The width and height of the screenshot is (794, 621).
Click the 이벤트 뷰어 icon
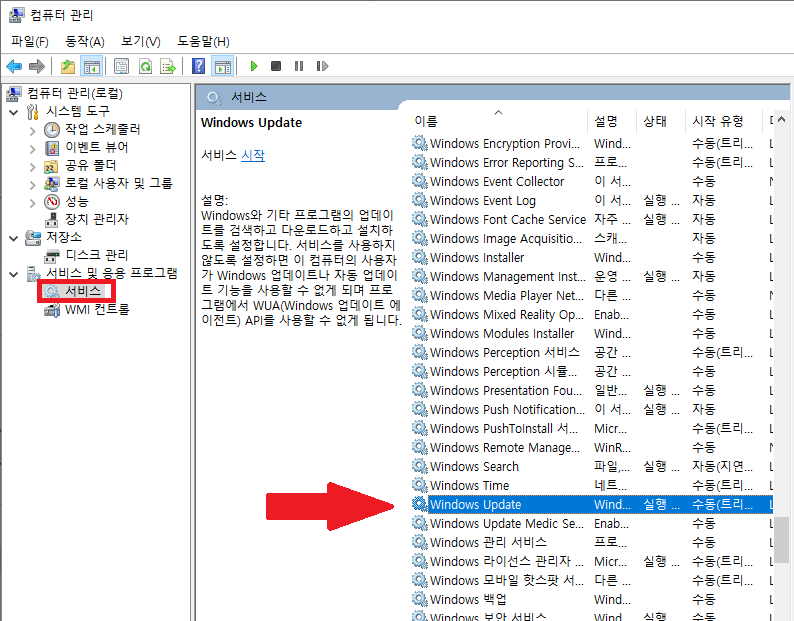[52, 148]
